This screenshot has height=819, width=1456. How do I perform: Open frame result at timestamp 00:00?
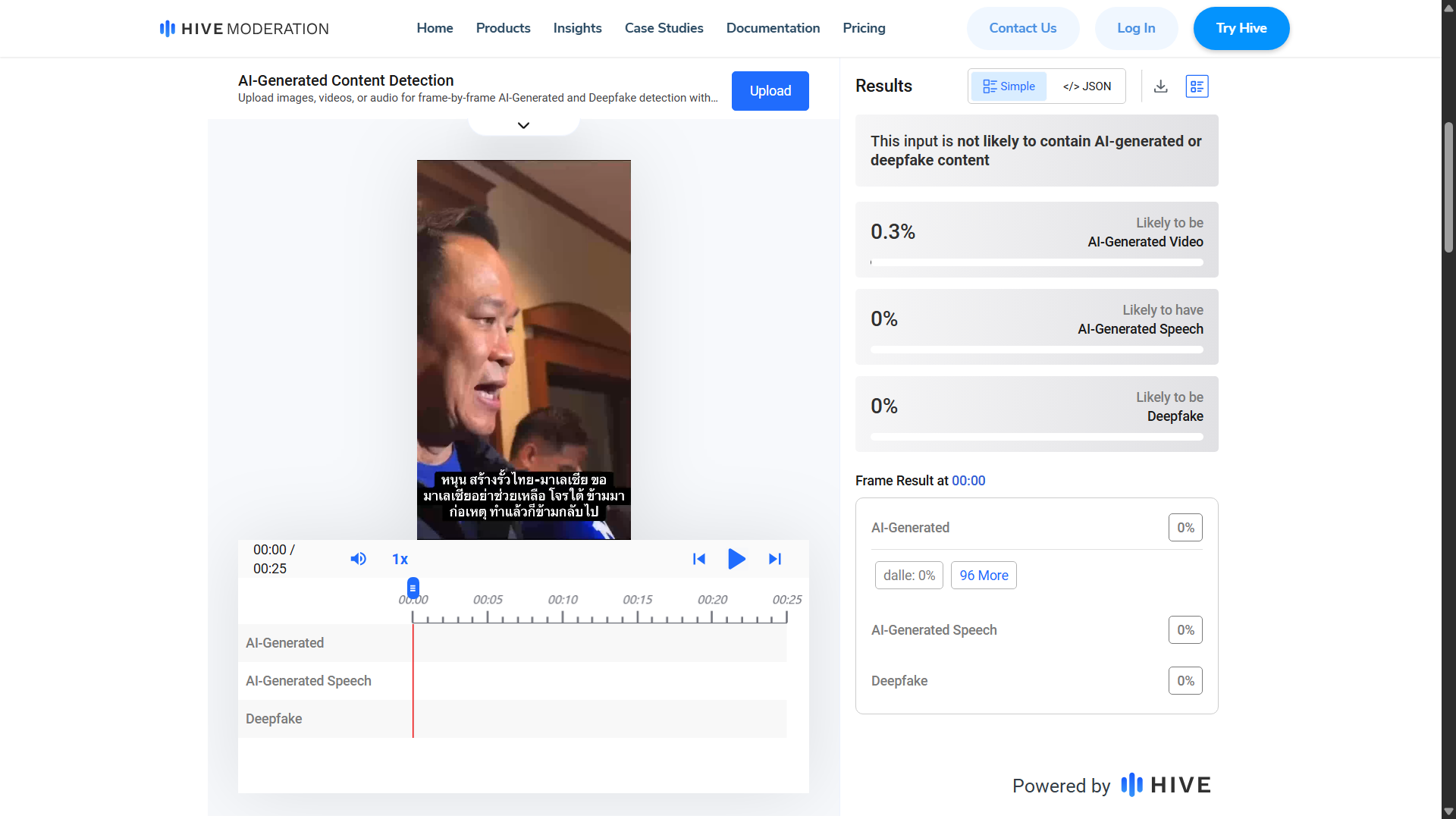(x=968, y=480)
